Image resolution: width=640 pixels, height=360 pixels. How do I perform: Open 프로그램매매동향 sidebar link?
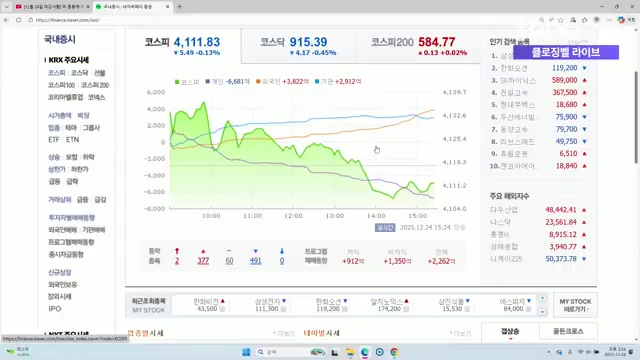click(x=71, y=242)
